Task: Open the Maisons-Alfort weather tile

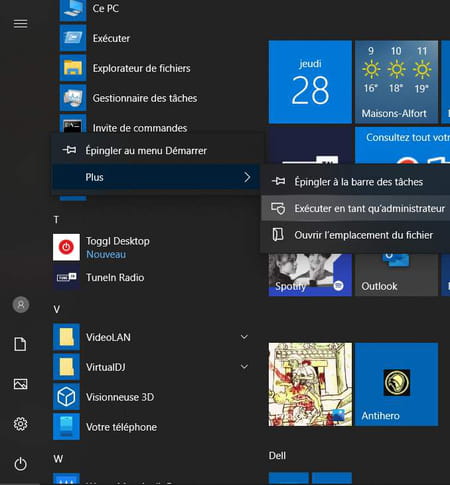Action: point(396,82)
